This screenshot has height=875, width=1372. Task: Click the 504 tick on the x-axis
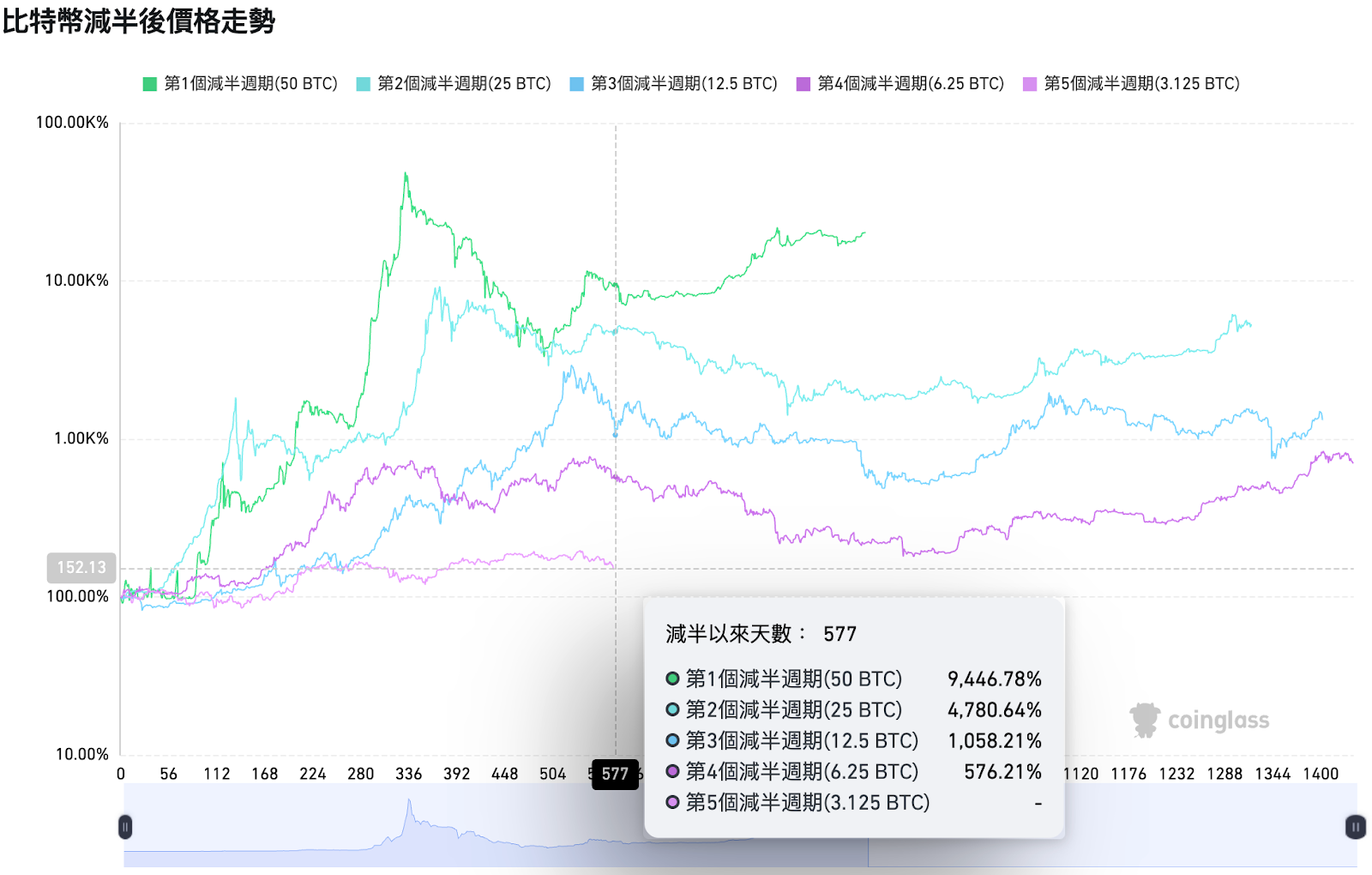point(553,774)
